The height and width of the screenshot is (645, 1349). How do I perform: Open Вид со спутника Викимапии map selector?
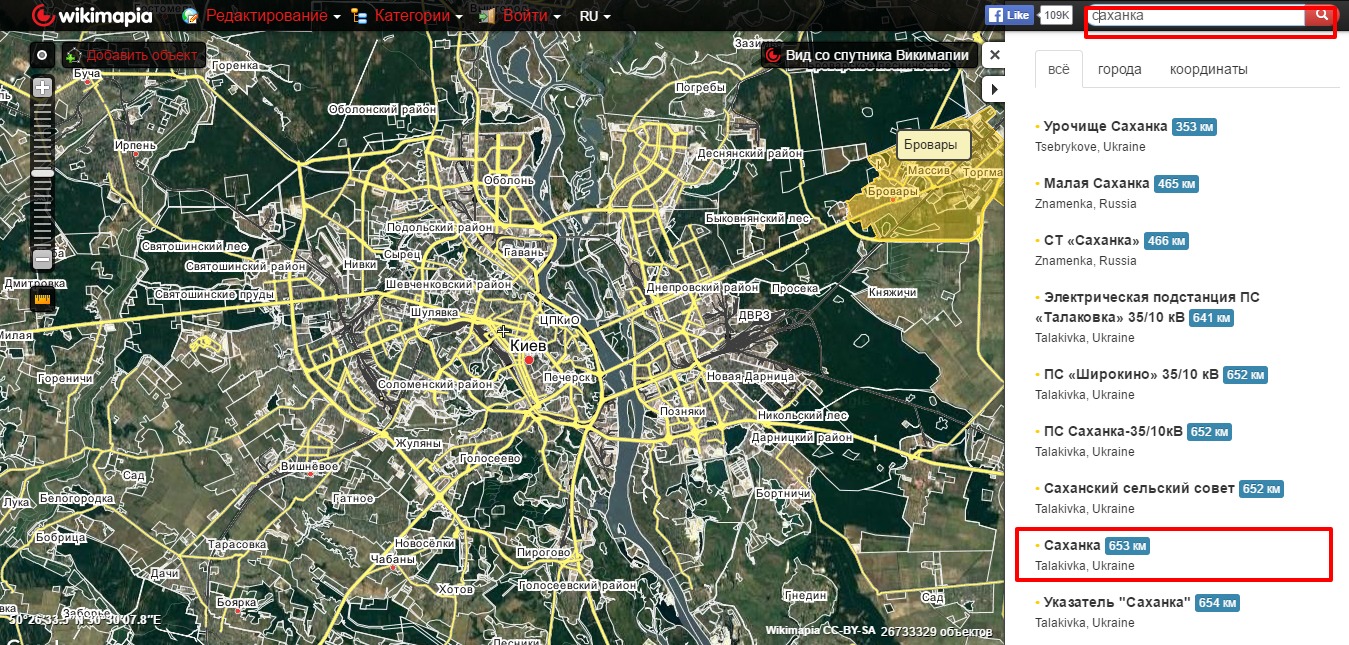click(x=867, y=55)
